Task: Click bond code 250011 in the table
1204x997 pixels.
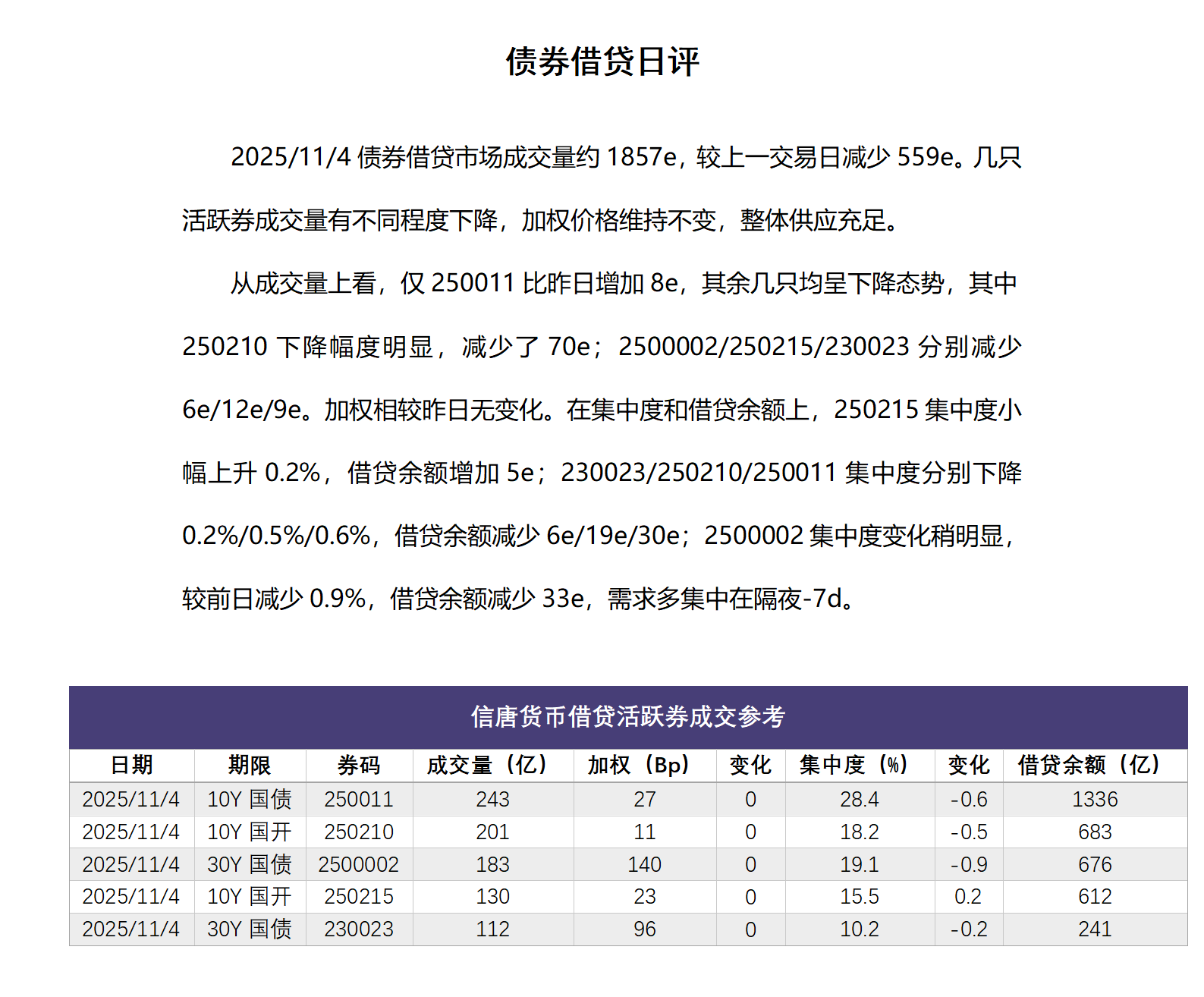Action: 359,799
